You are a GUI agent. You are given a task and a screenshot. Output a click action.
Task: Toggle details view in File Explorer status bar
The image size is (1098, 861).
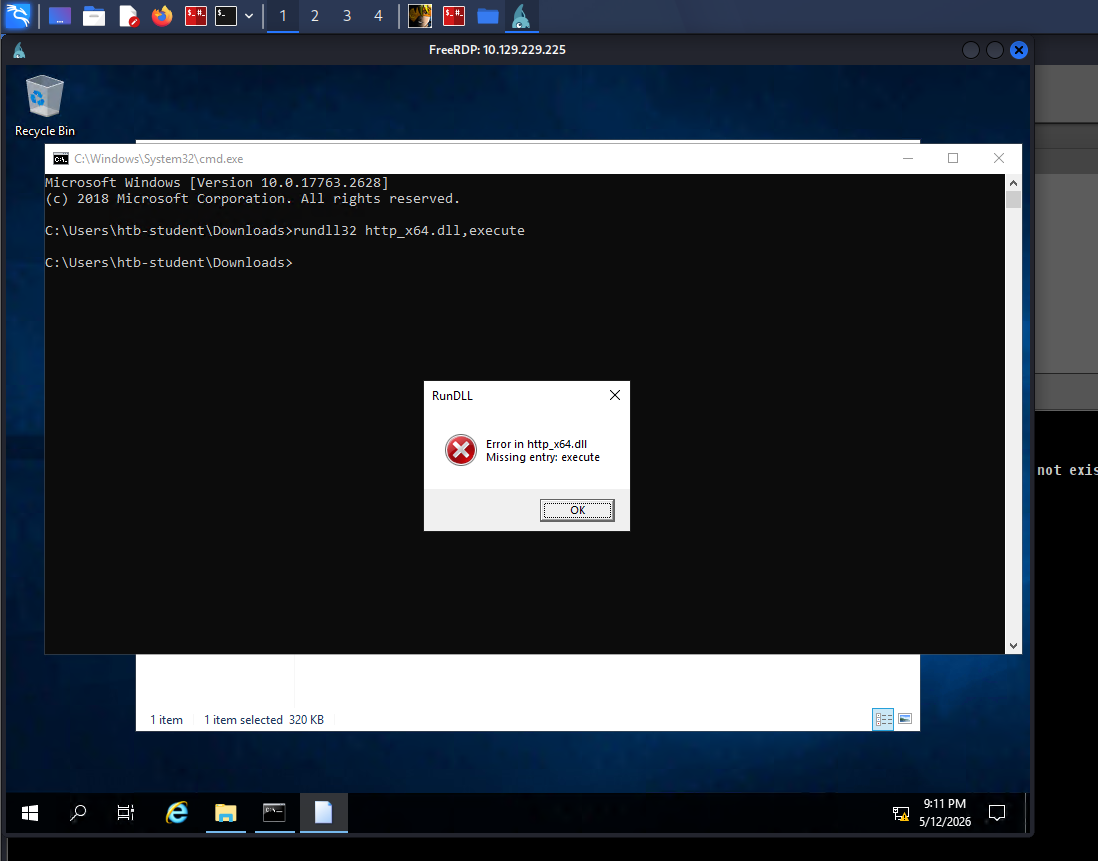point(883,719)
